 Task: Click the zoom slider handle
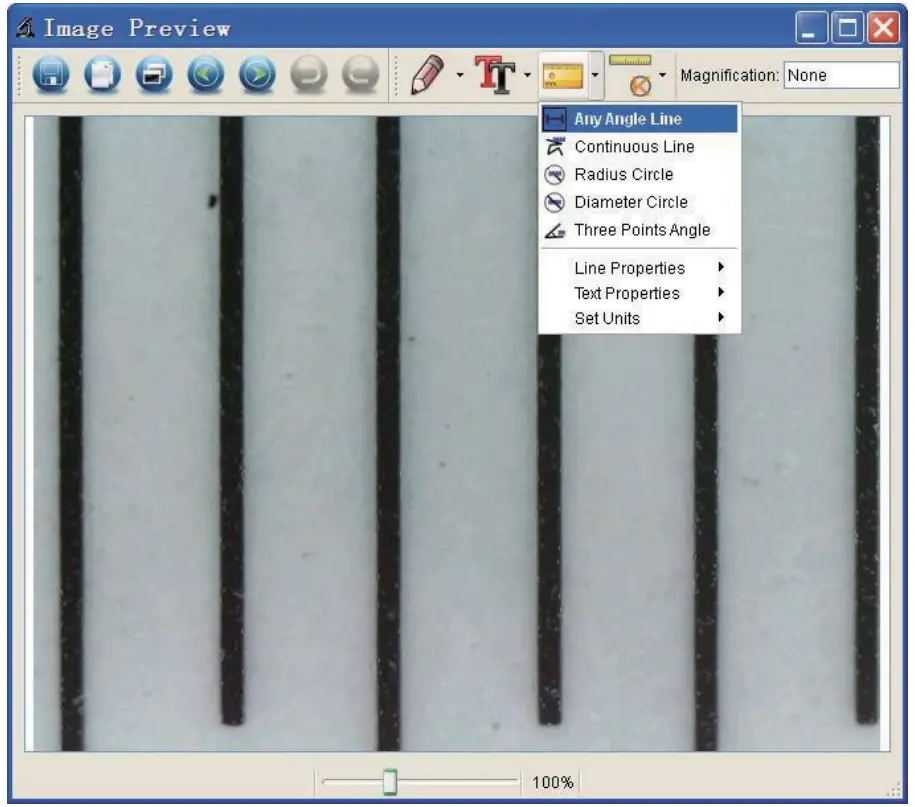coord(391,781)
